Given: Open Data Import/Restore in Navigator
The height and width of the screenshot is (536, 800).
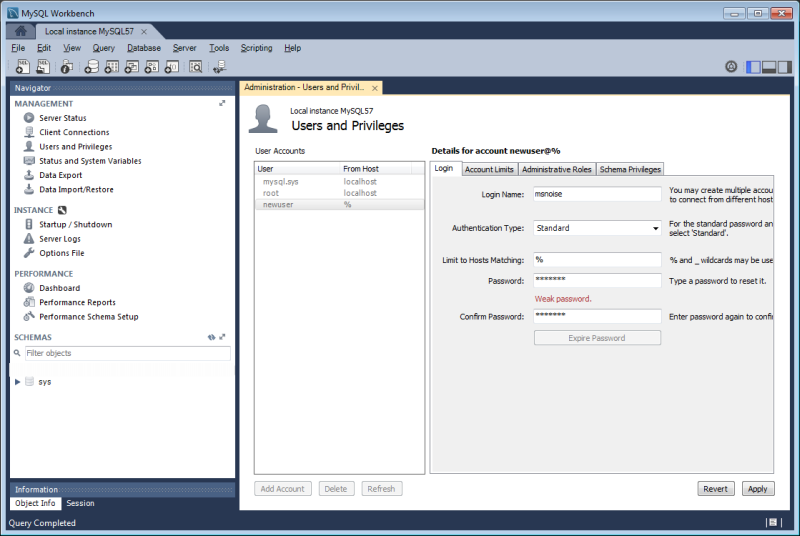Looking at the screenshot, I should pyautogui.click(x=76, y=189).
